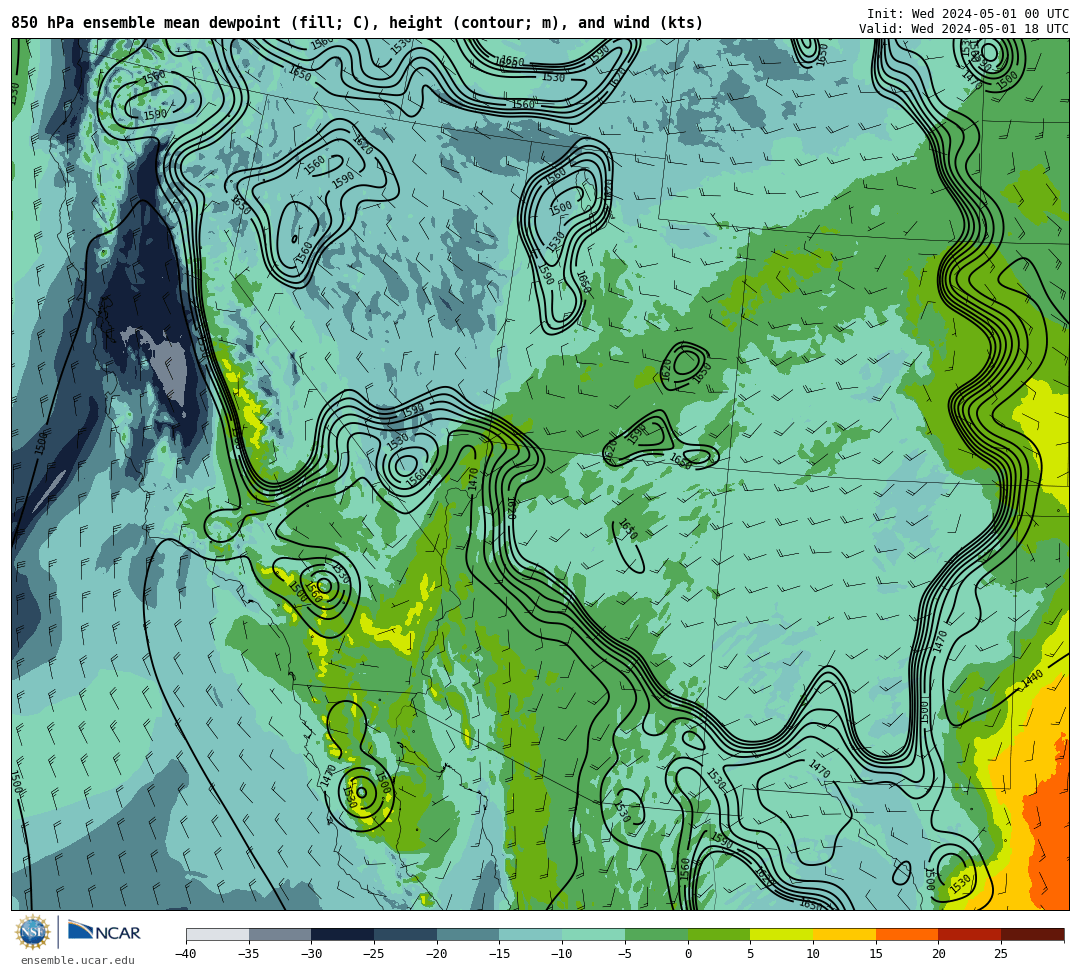Click the 0 colorbar tick label
Viewport: 1080px width, 973px height.
tap(688, 954)
